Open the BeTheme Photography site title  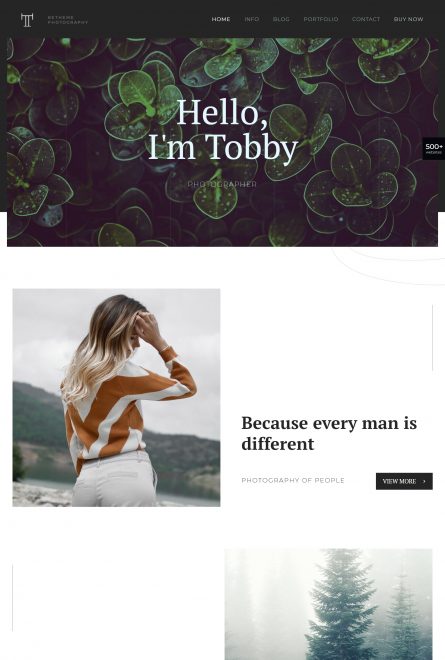tap(67, 20)
